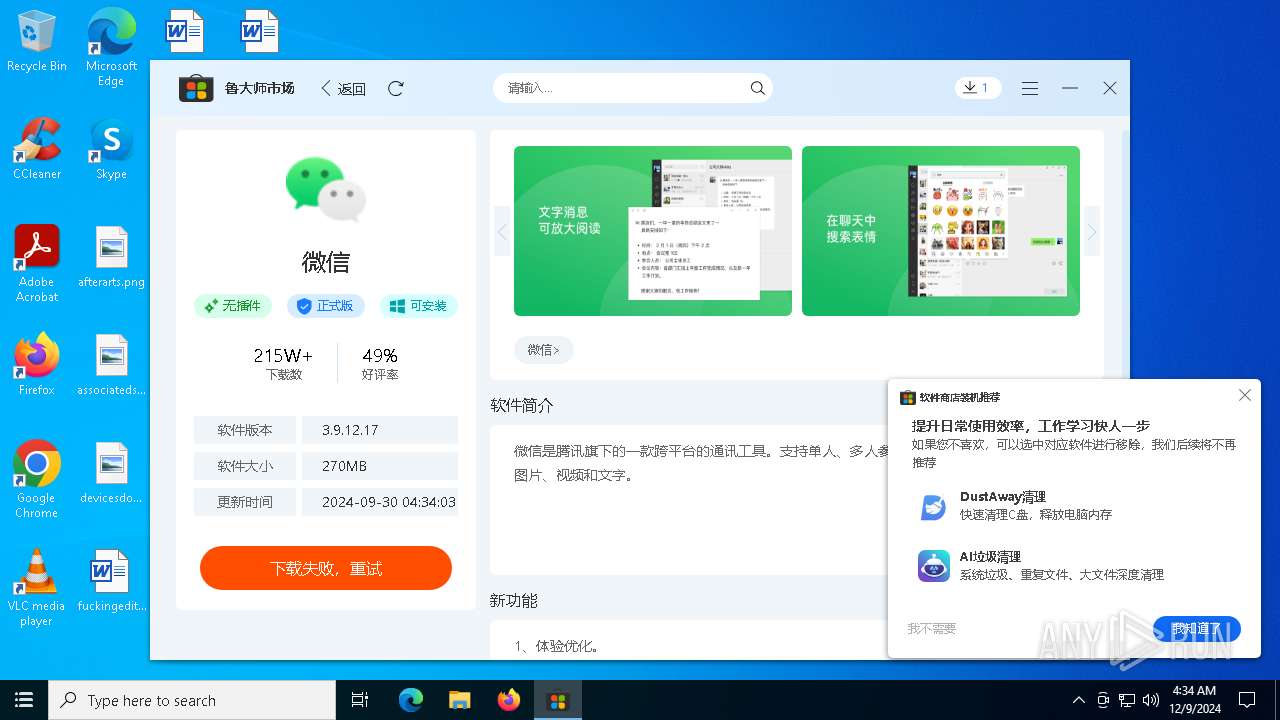
Task: Open the hamburger menu in the title bar
Action: 1030,88
